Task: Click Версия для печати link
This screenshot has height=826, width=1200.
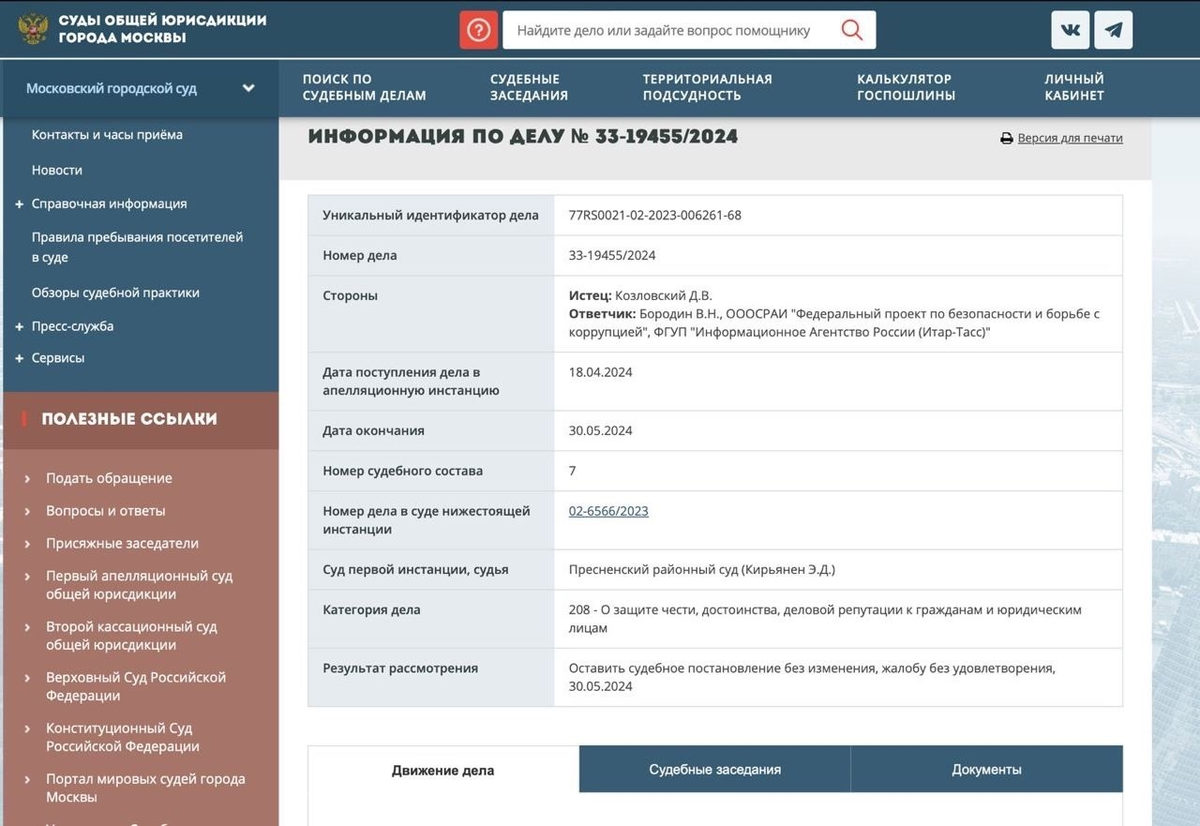Action: pyautogui.click(x=1070, y=139)
